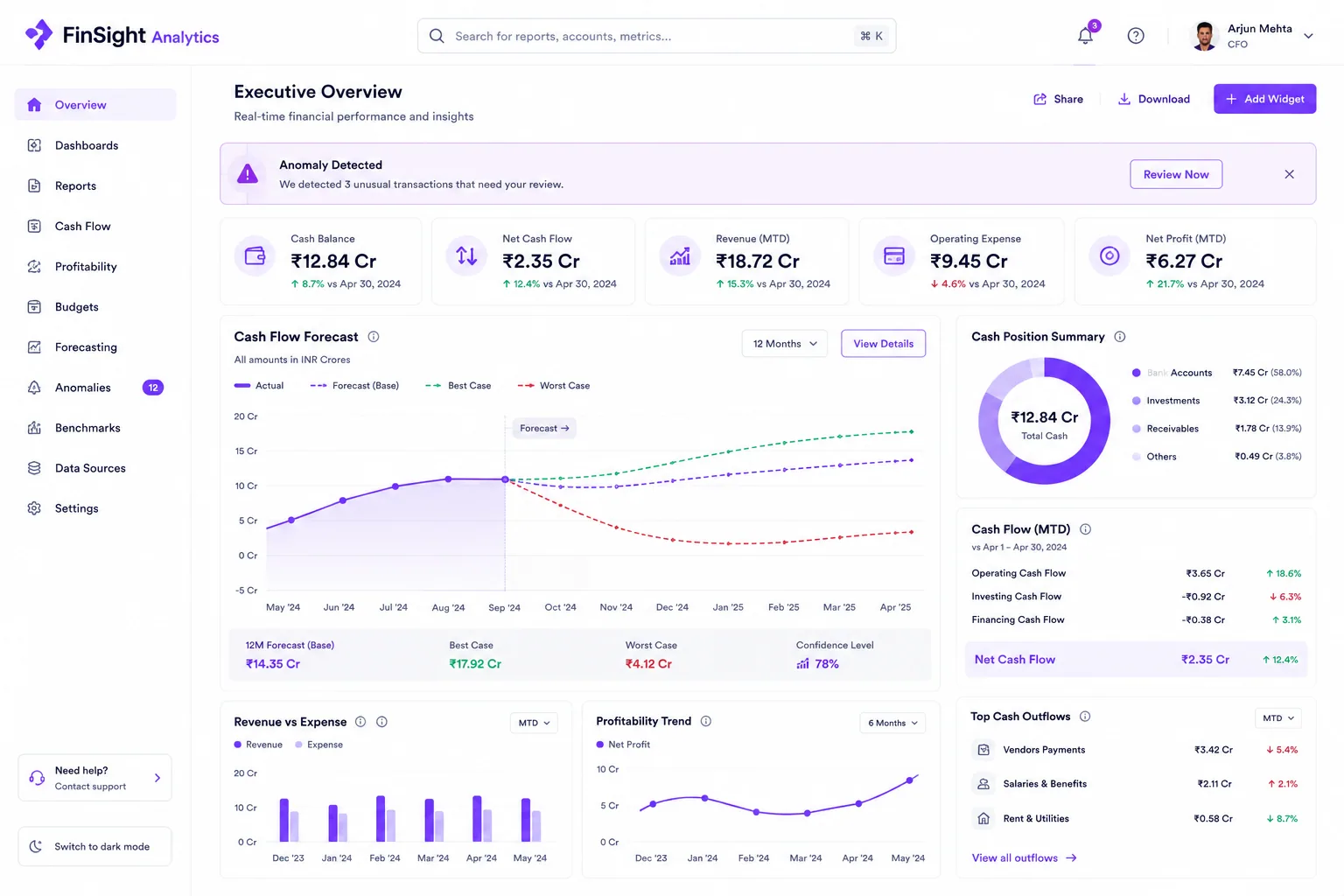Open Forecasting in sidebar
Viewport: 1344px width, 896px height.
point(95,346)
